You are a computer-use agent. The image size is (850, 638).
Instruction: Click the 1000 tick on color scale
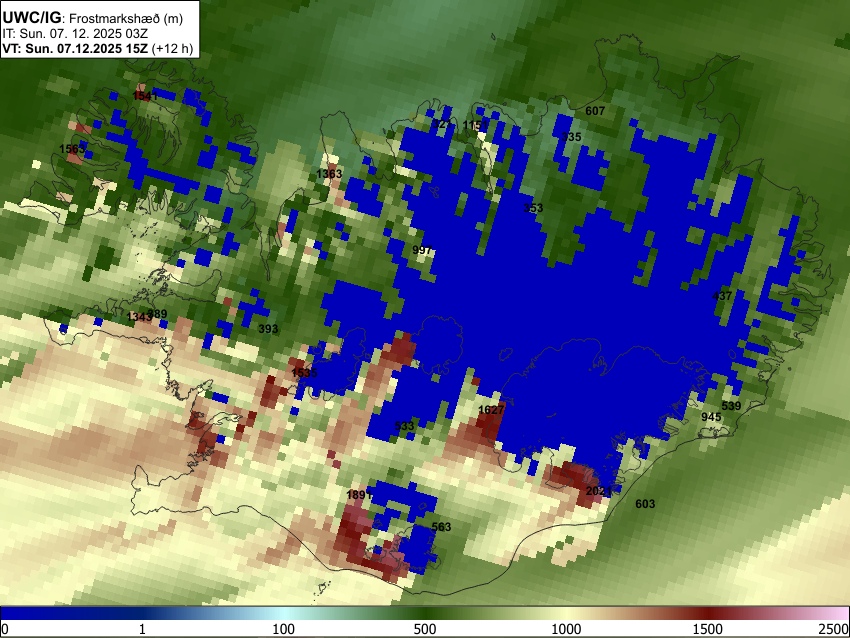[566, 629]
